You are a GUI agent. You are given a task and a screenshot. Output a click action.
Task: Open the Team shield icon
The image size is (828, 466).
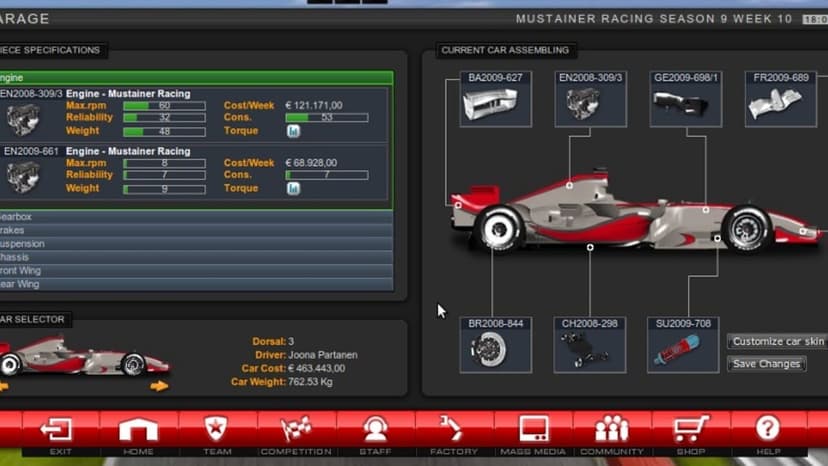[216, 429]
